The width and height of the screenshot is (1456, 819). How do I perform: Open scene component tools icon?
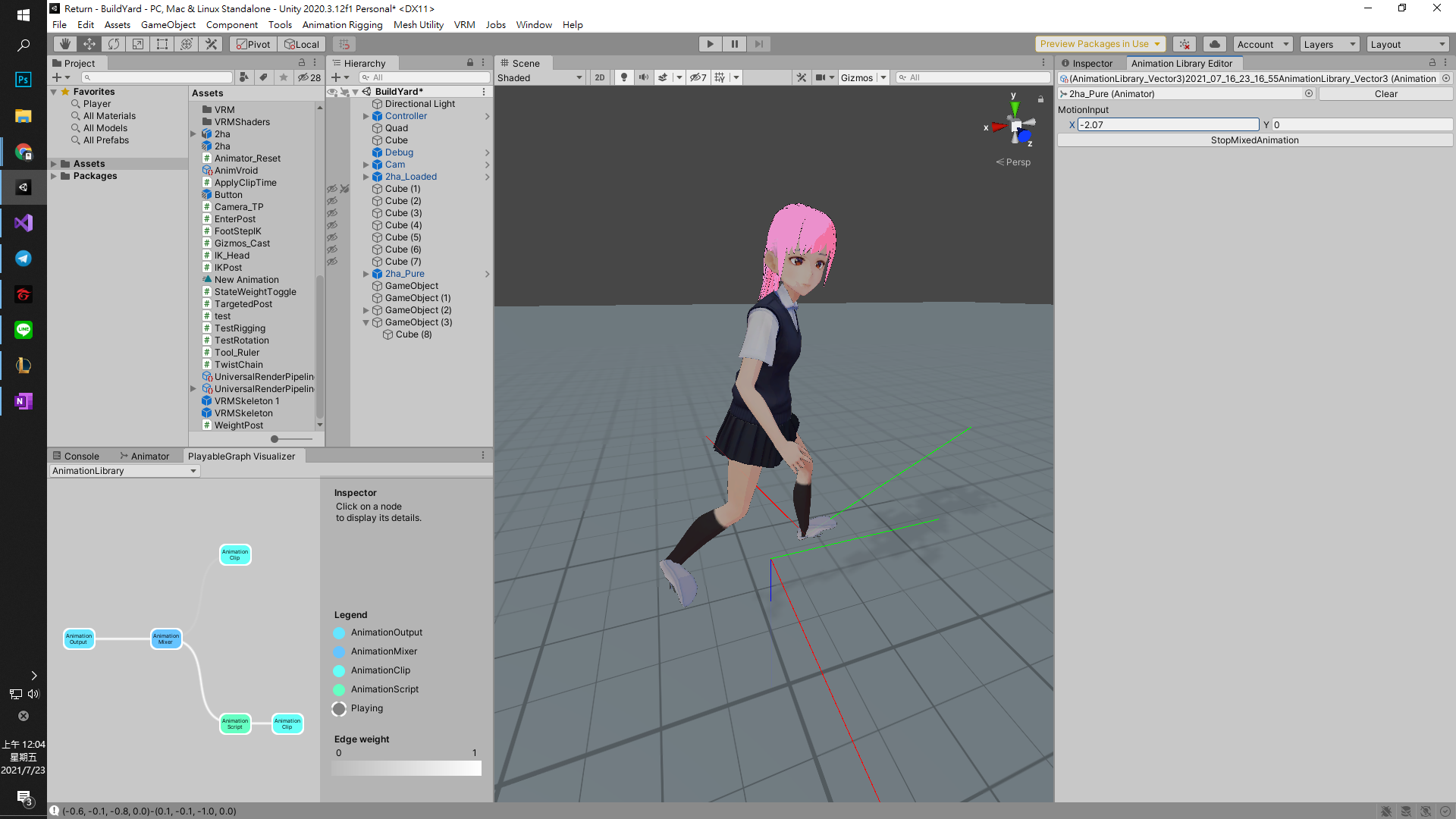click(801, 77)
